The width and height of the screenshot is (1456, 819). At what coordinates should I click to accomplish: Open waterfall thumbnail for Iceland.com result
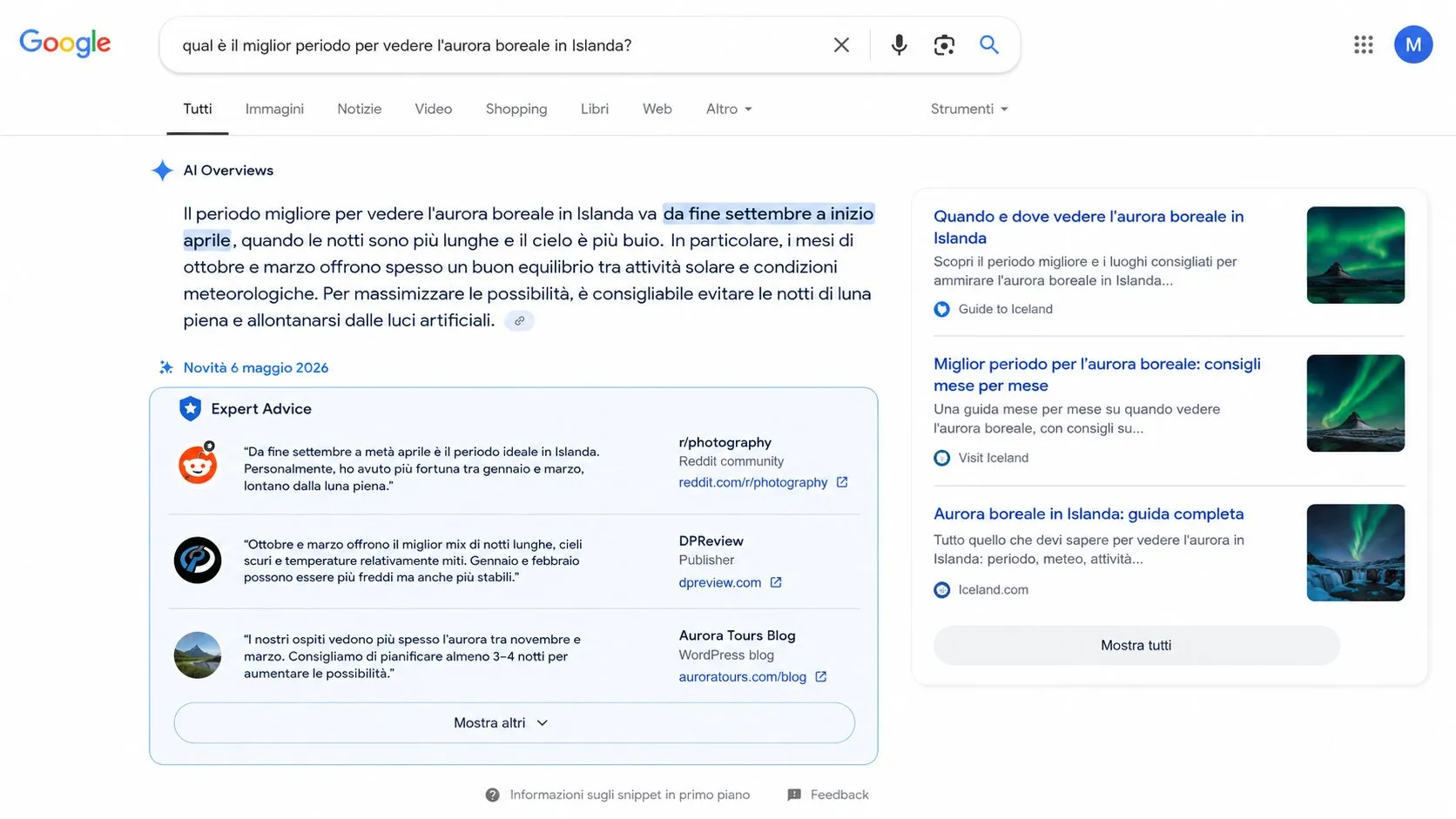pos(1356,553)
